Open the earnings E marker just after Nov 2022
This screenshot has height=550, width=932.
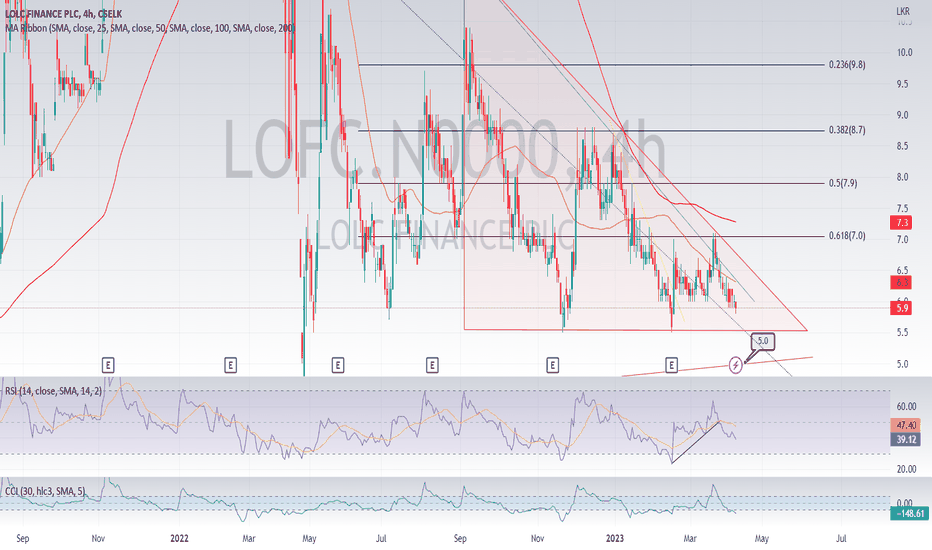click(552, 365)
